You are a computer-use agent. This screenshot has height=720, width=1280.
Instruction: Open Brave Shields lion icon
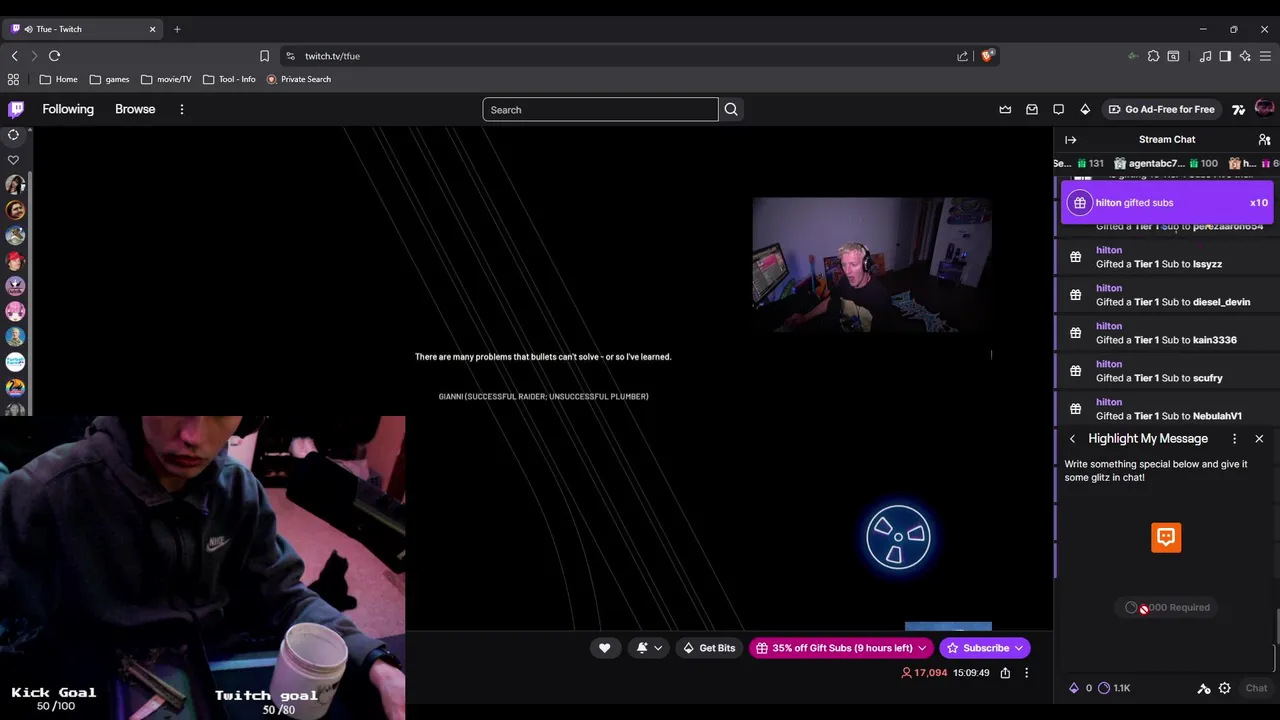(988, 56)
